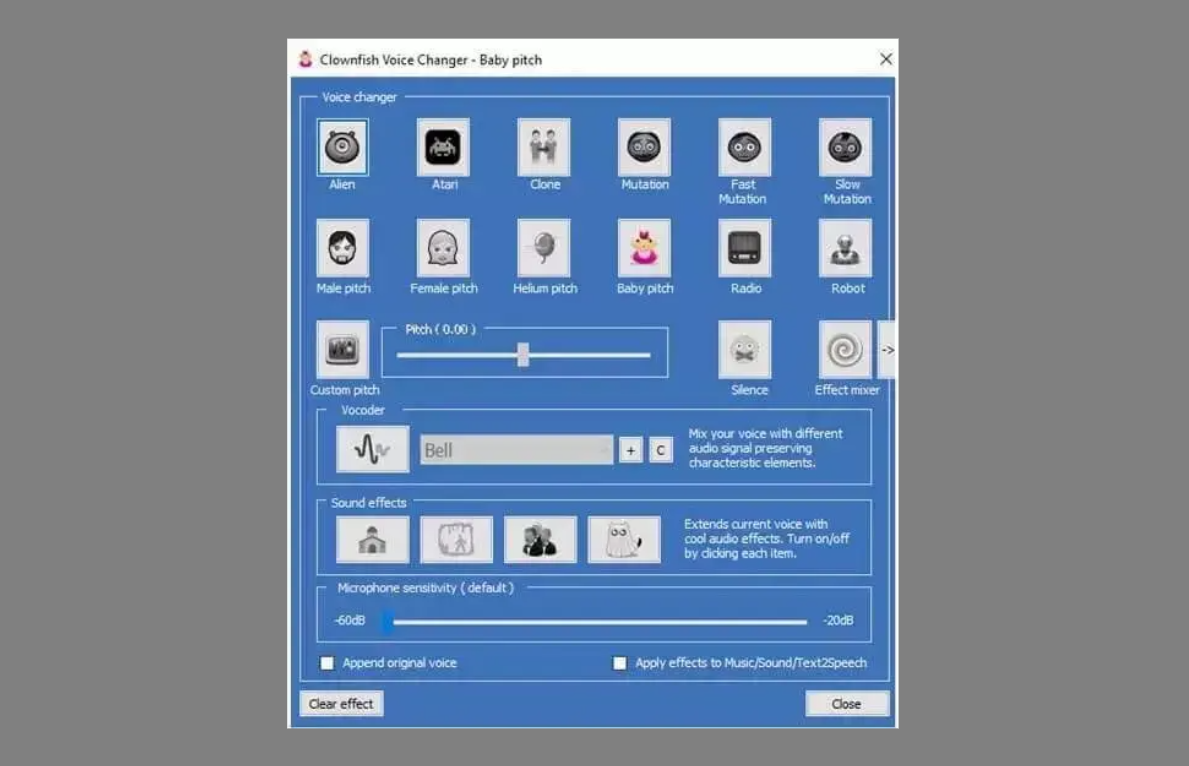Check Append original voice
The height and width of the screenshot is (766, 1189).
coord(327,663)
